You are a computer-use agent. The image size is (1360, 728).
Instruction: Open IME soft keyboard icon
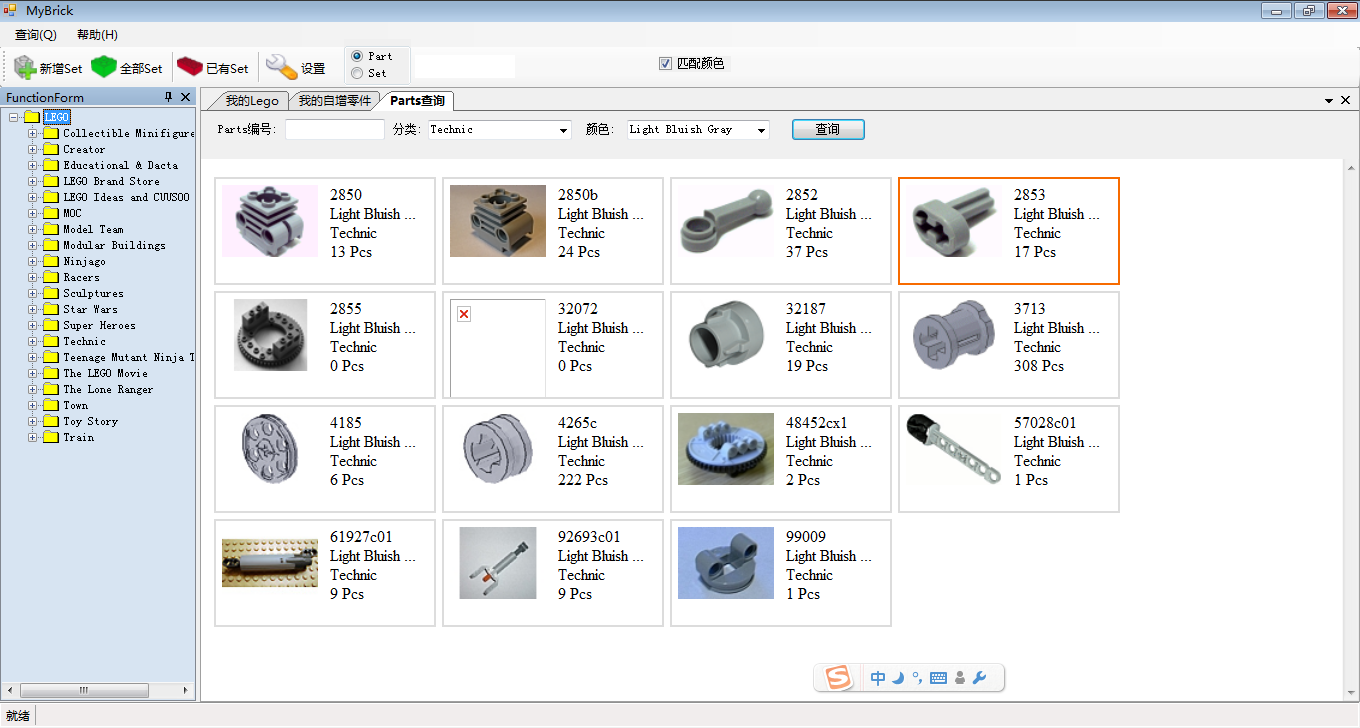coord(938,678)
